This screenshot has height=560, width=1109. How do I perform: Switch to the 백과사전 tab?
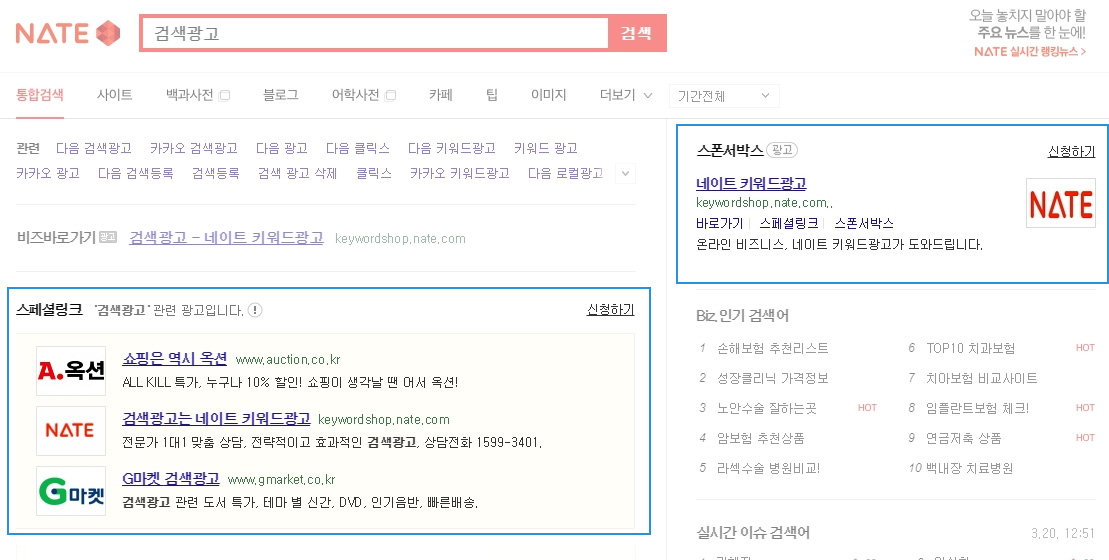[190, 95]
